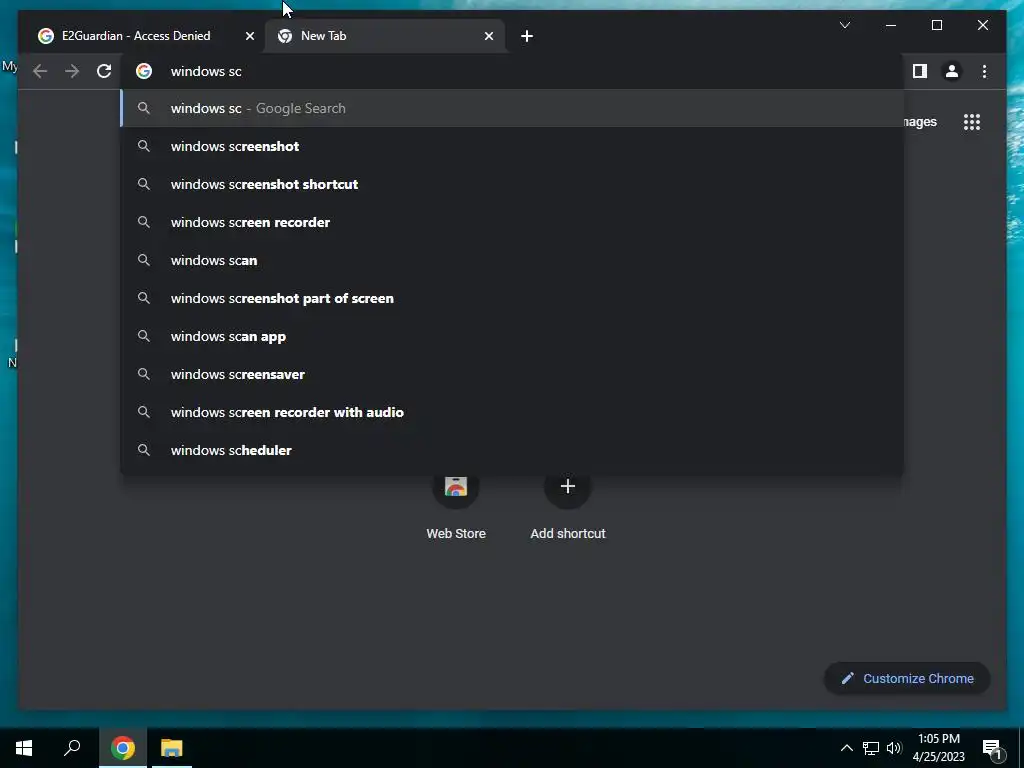Pick 'windows screenshot shortcut' suggestion
The height and width of the screenshot is (768, 1024).
(512, 184)
